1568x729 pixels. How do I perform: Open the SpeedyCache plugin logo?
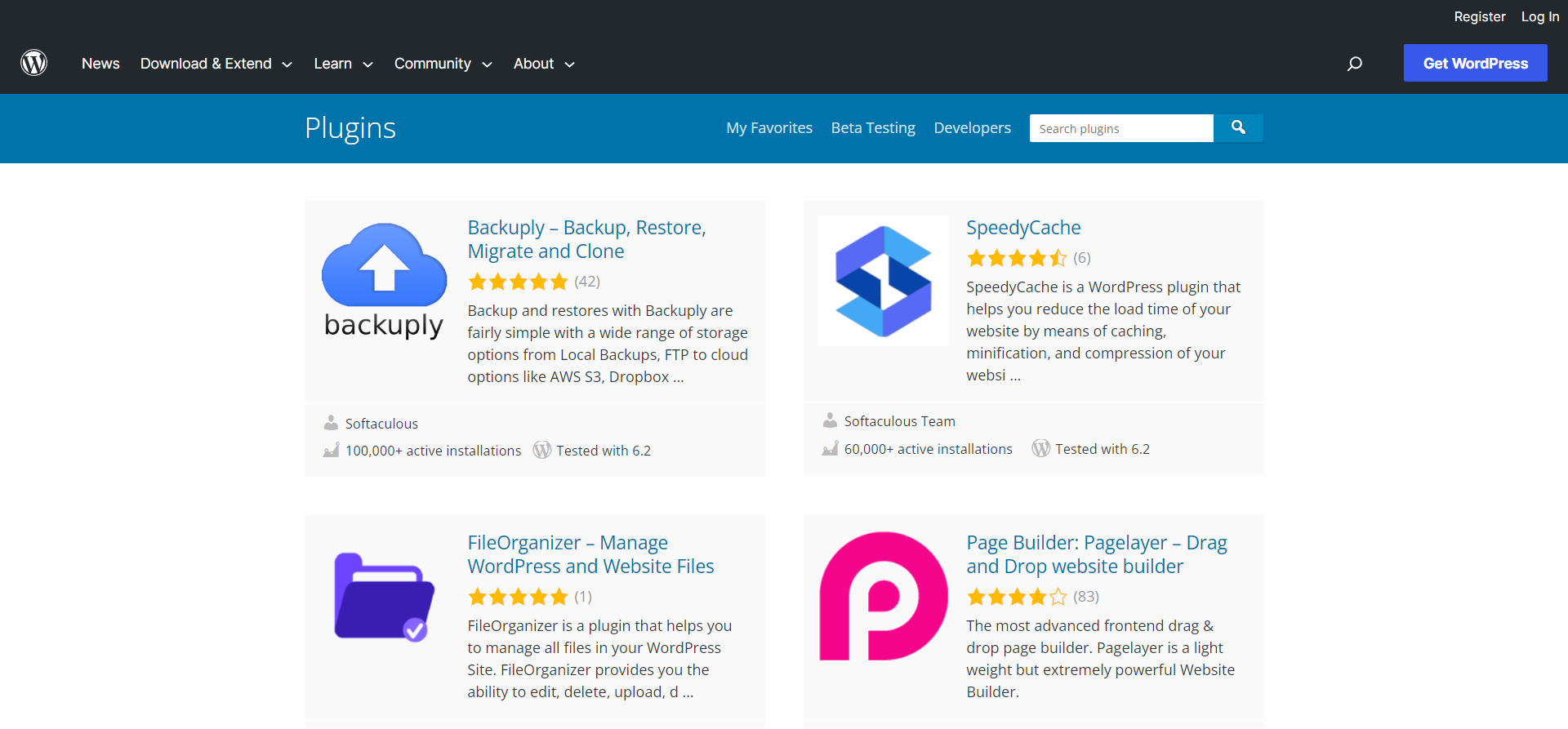click(883, 281)
